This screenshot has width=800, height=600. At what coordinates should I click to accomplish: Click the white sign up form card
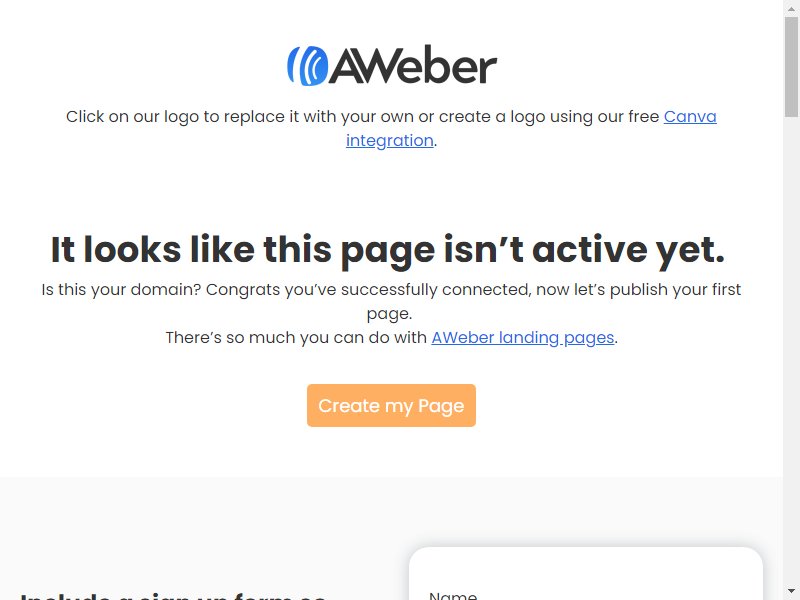[x=586, y=573]
